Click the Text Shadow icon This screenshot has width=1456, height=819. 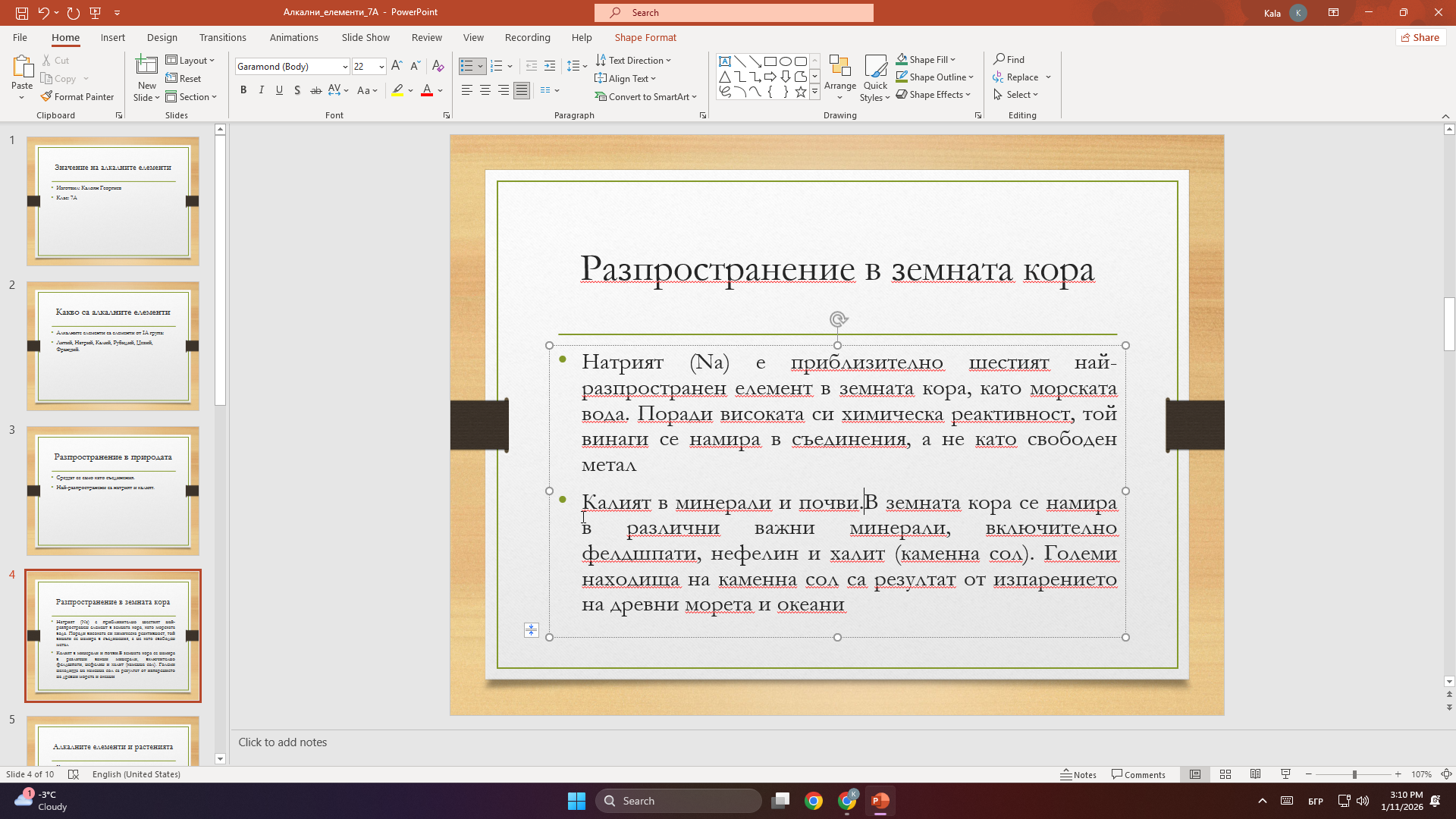tap(297, 90)
